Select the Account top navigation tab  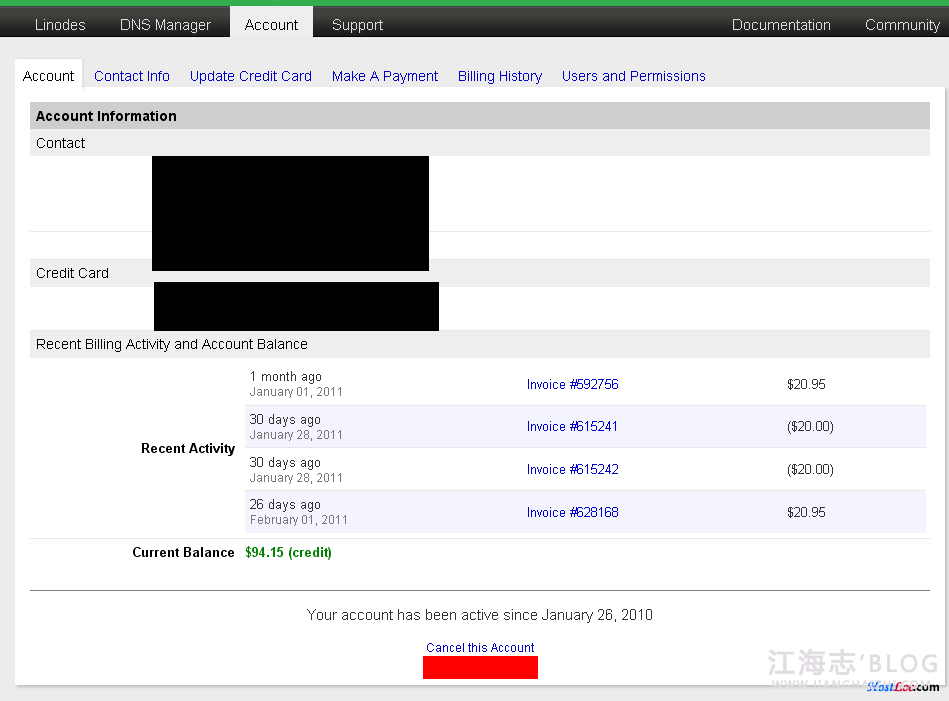[271, 25]
